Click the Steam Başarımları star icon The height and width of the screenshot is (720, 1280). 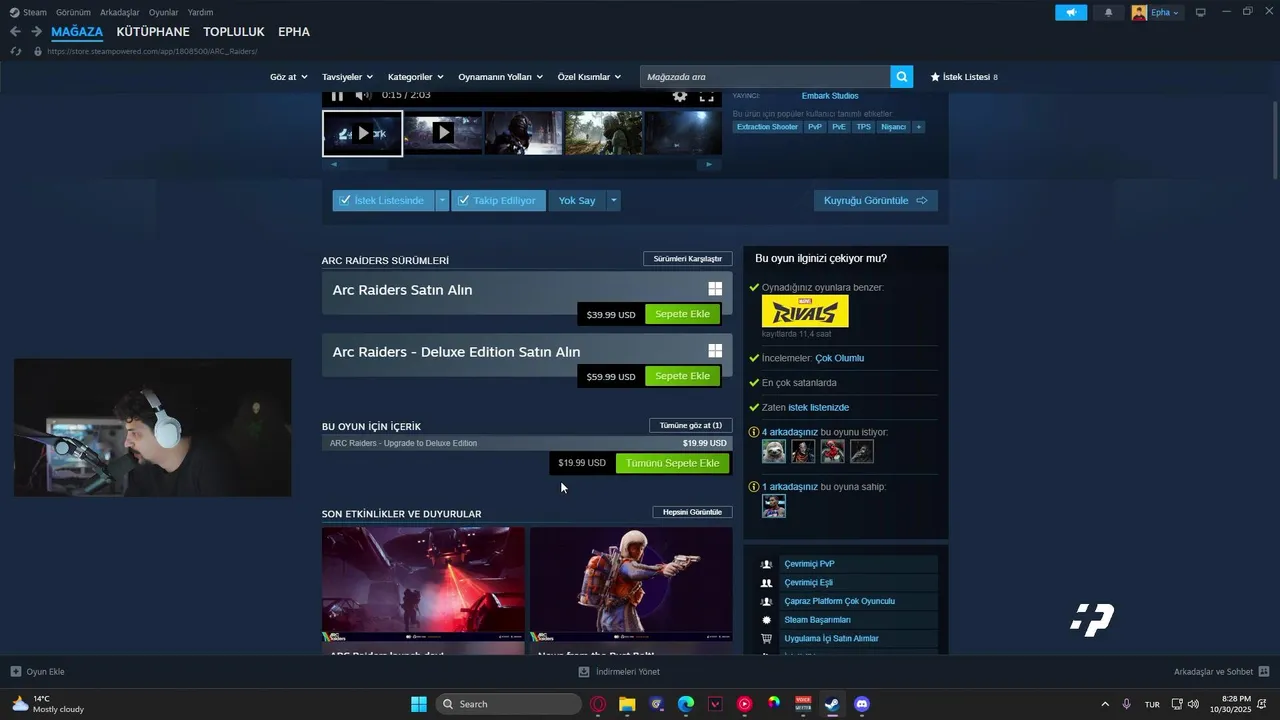[x=766, y=620]
